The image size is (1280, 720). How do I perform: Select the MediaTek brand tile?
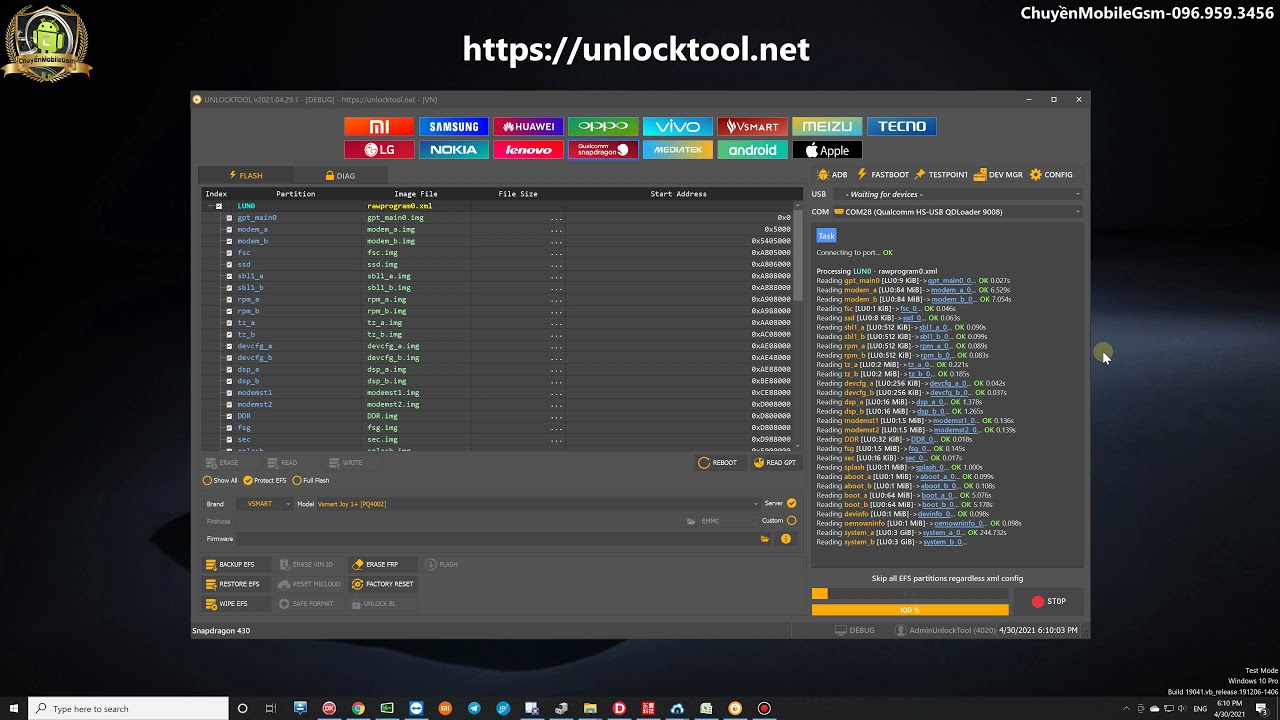point(678,150)
